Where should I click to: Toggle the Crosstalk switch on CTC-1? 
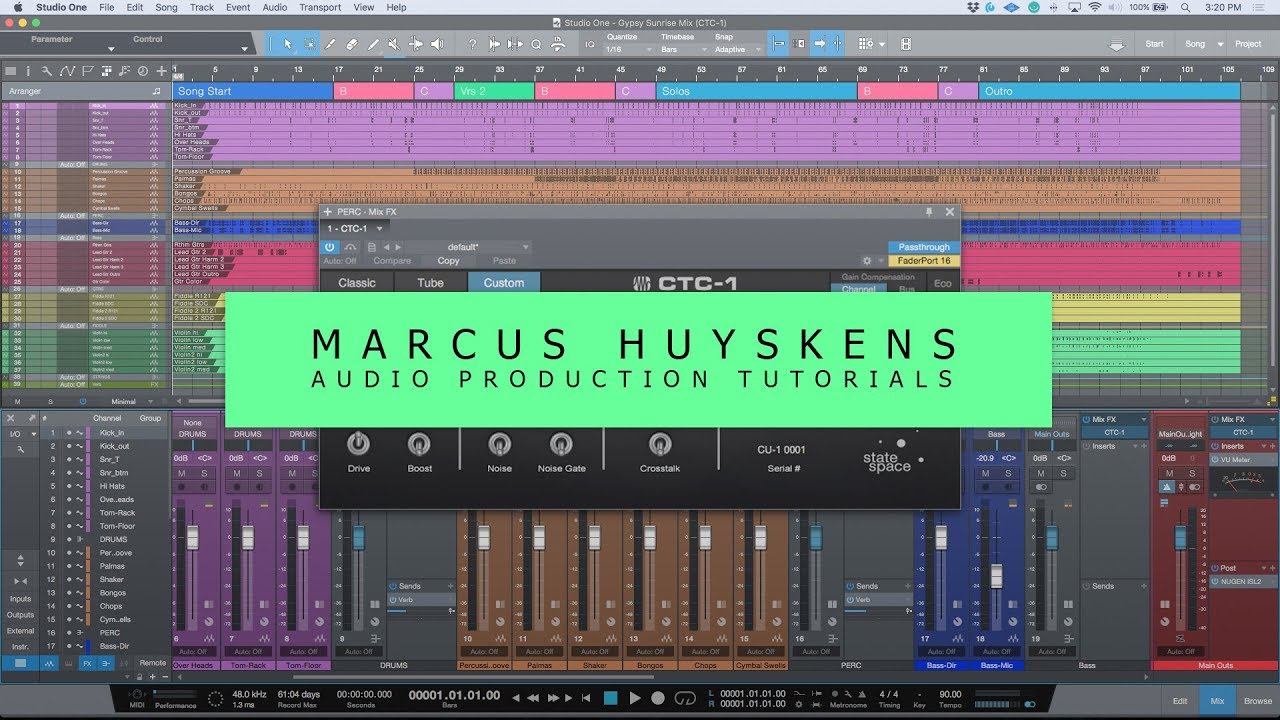(659, 444)
